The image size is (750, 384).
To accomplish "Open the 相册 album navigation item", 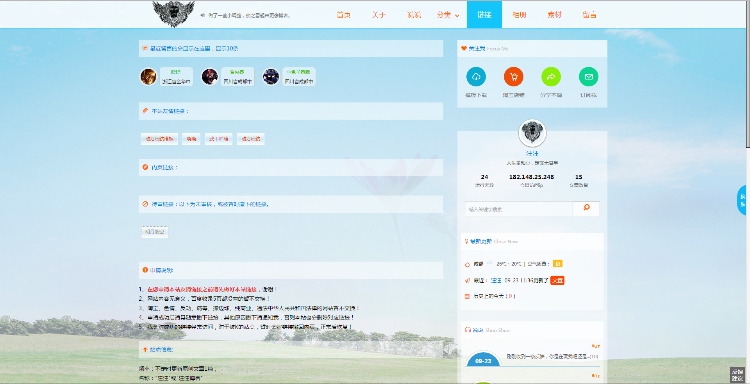I will 519,15.
